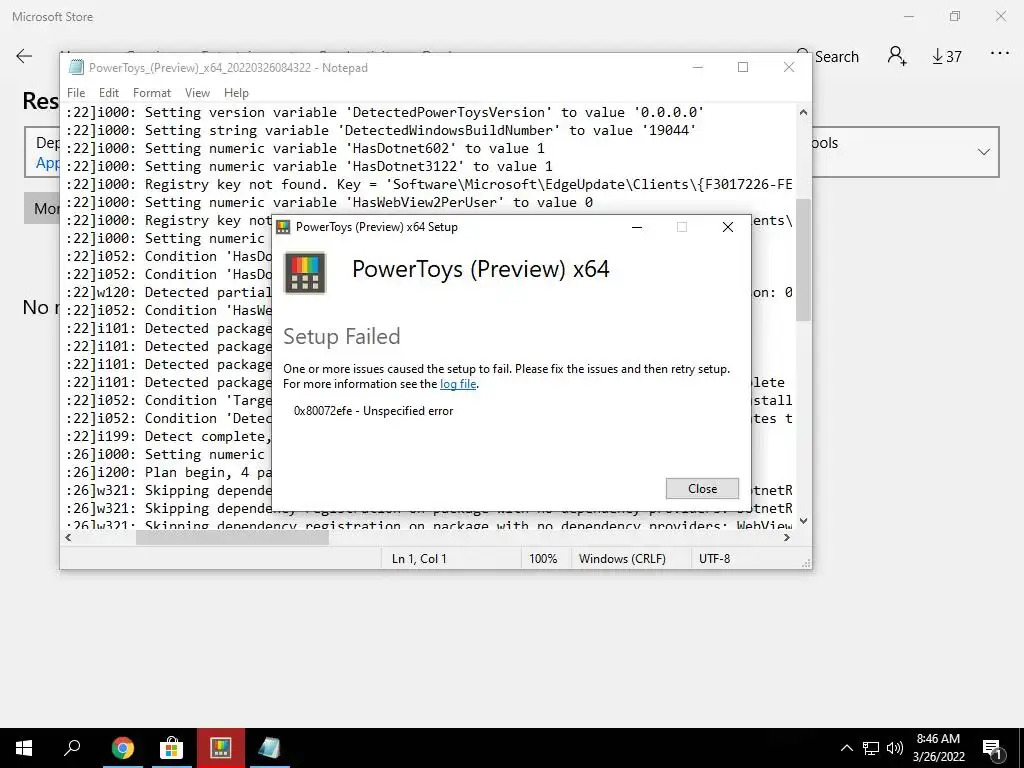The image size is (1024, 768).
Task: Open Windows Start menu
Action: tap(24, 748)
